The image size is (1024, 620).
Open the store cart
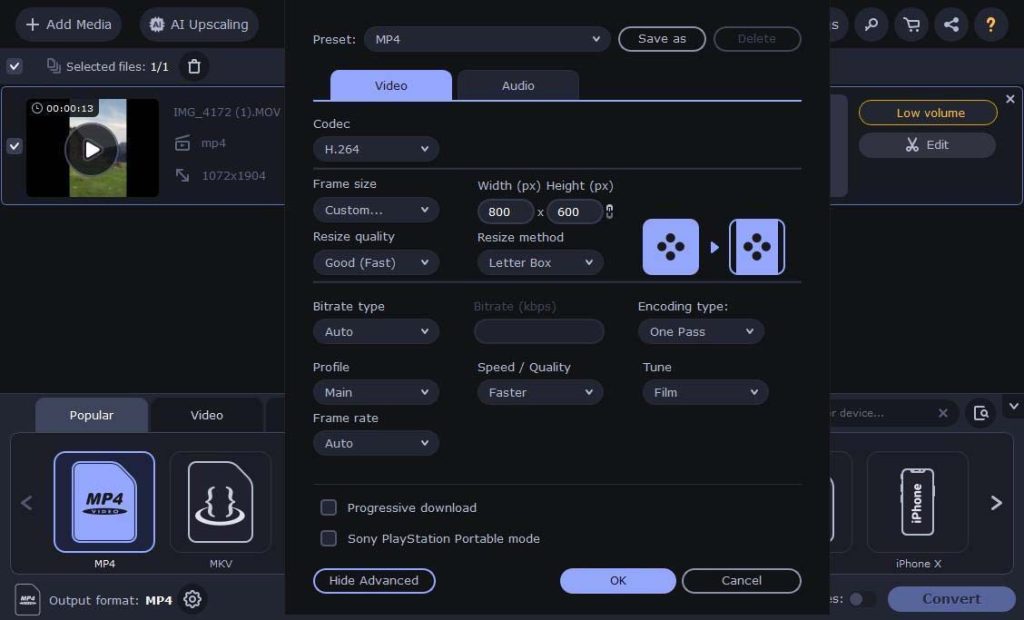[x=911, y=24]
